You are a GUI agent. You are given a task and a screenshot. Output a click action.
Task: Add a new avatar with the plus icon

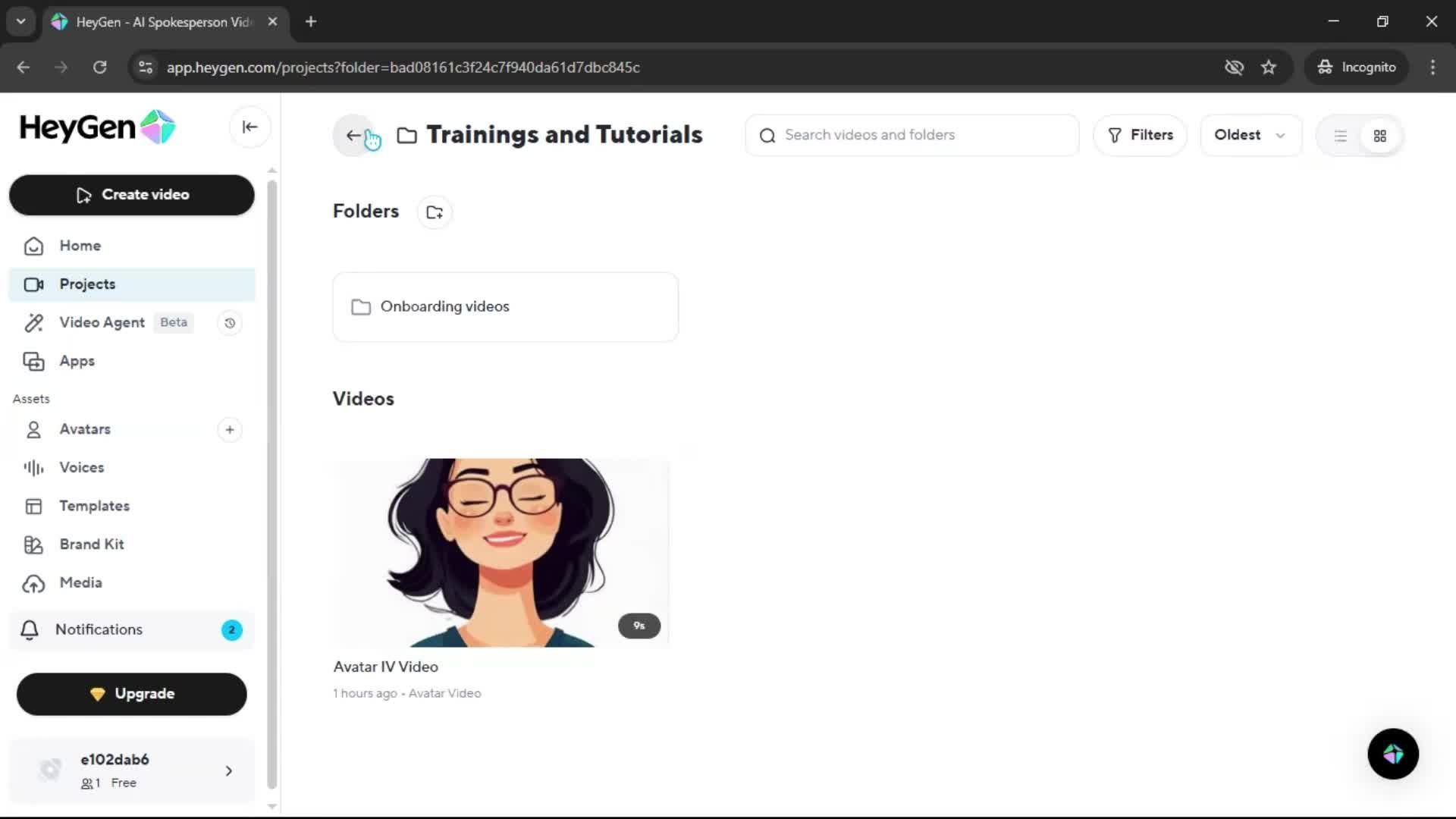click(x=230, y=430)
